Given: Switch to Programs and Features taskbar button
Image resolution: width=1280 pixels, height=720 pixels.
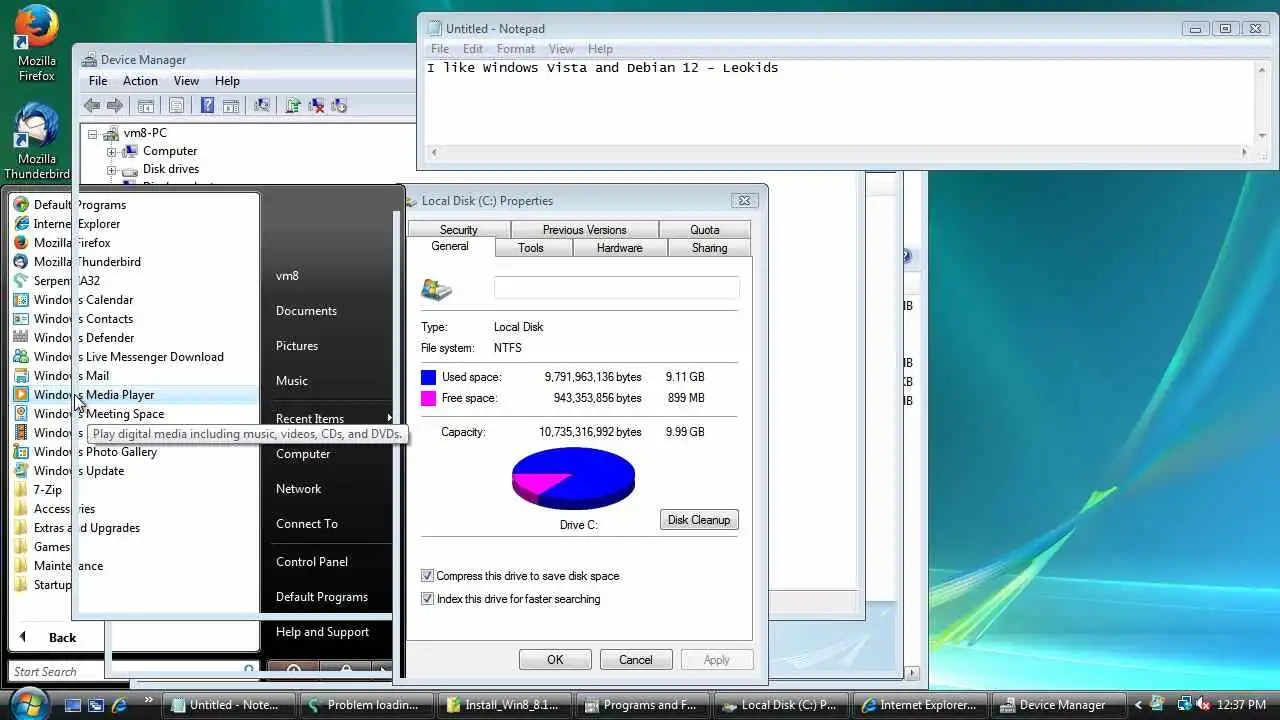Looking at the screenshot, I should click(x=644, y=705).
